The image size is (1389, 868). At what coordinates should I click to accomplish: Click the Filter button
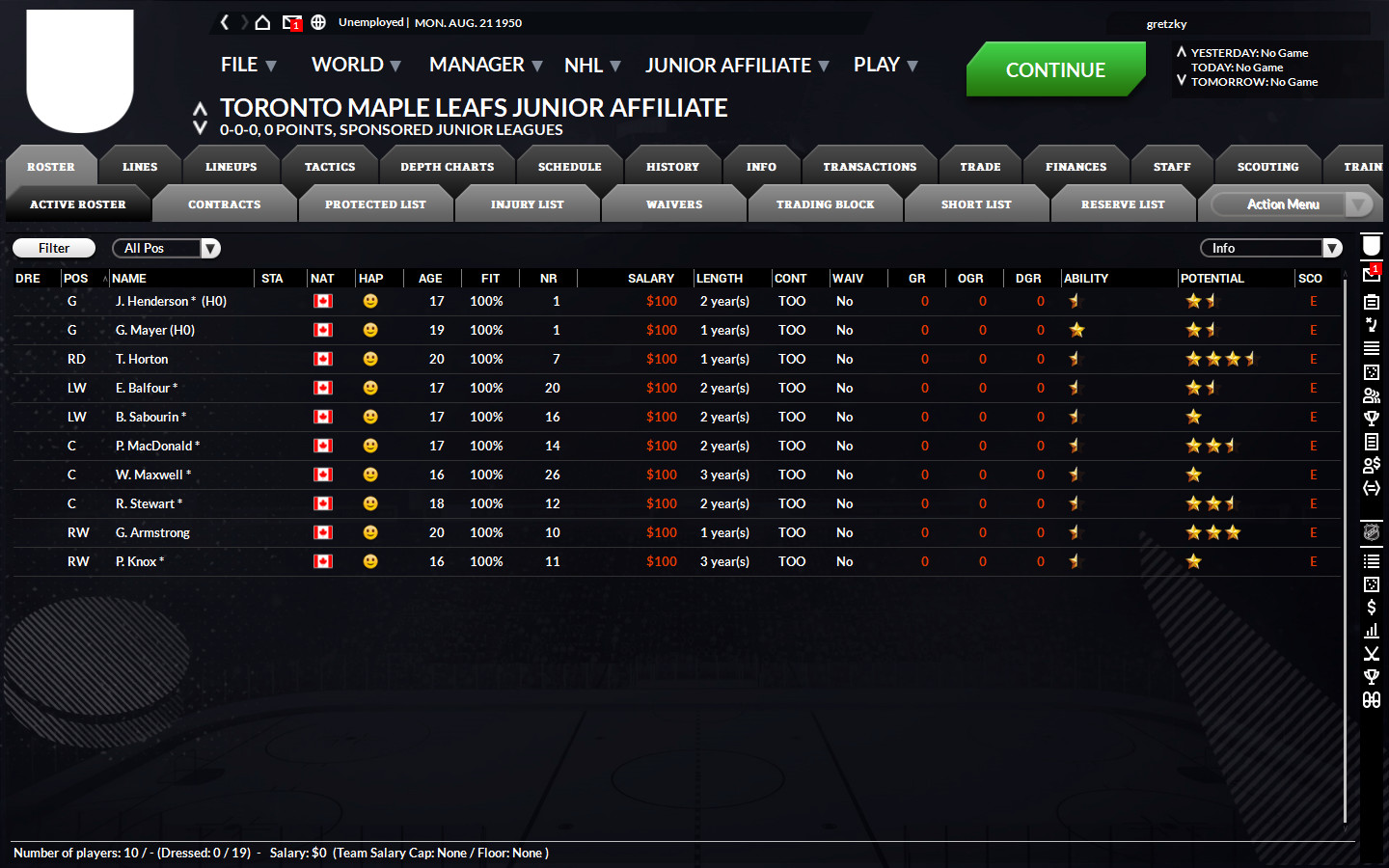tap(54, 249)
